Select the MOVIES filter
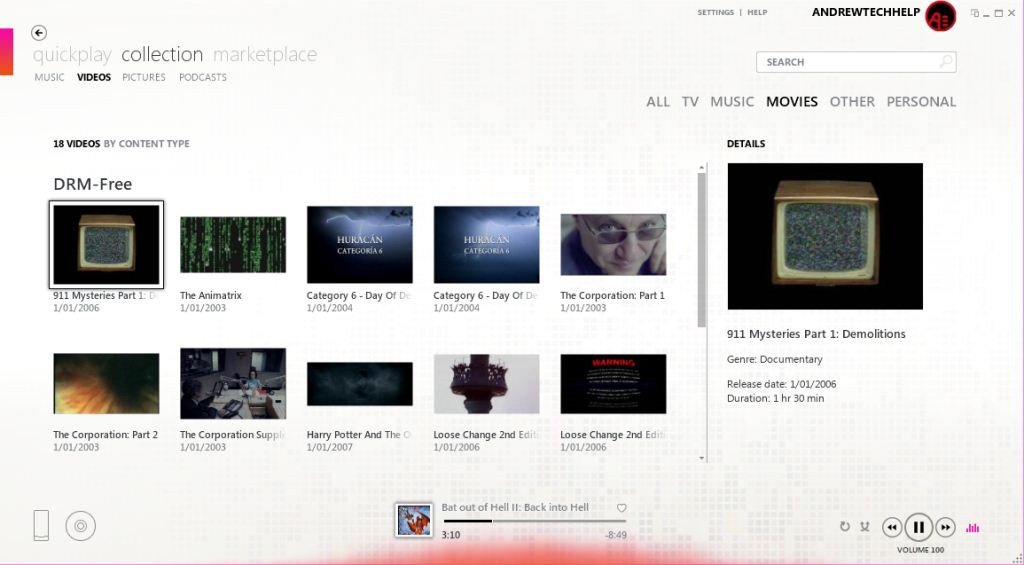Screen dimensions: 1024x565 coord(792,102)
